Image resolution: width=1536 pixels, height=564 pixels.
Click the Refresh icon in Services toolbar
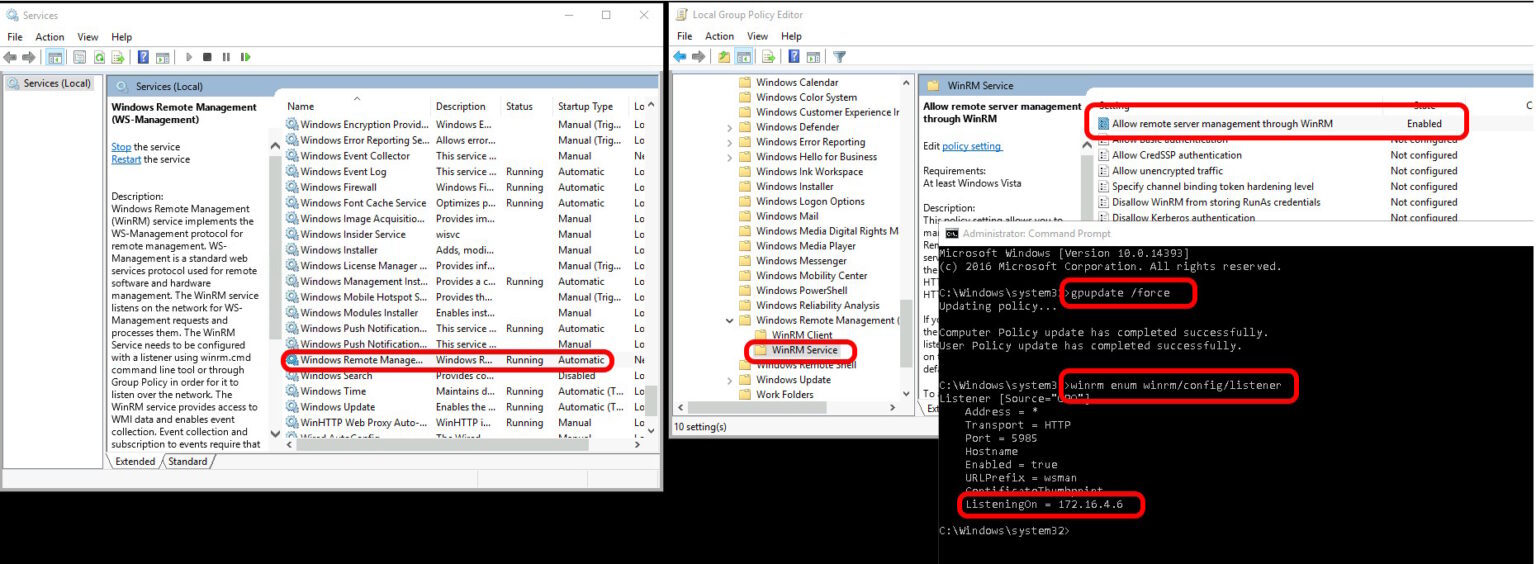click(99, 57)
